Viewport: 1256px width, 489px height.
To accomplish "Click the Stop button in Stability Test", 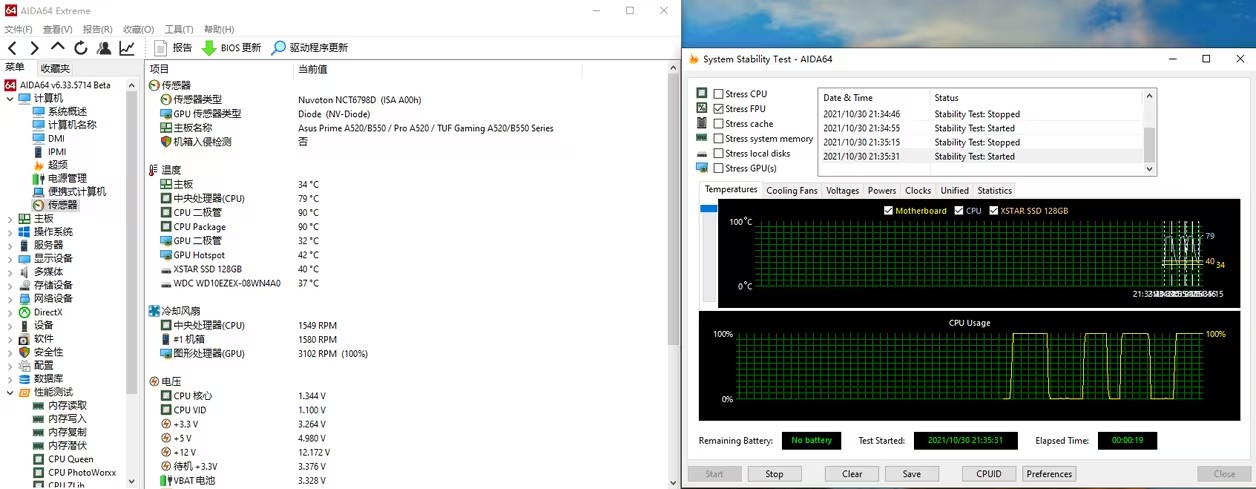I will [x=774, y=474].
